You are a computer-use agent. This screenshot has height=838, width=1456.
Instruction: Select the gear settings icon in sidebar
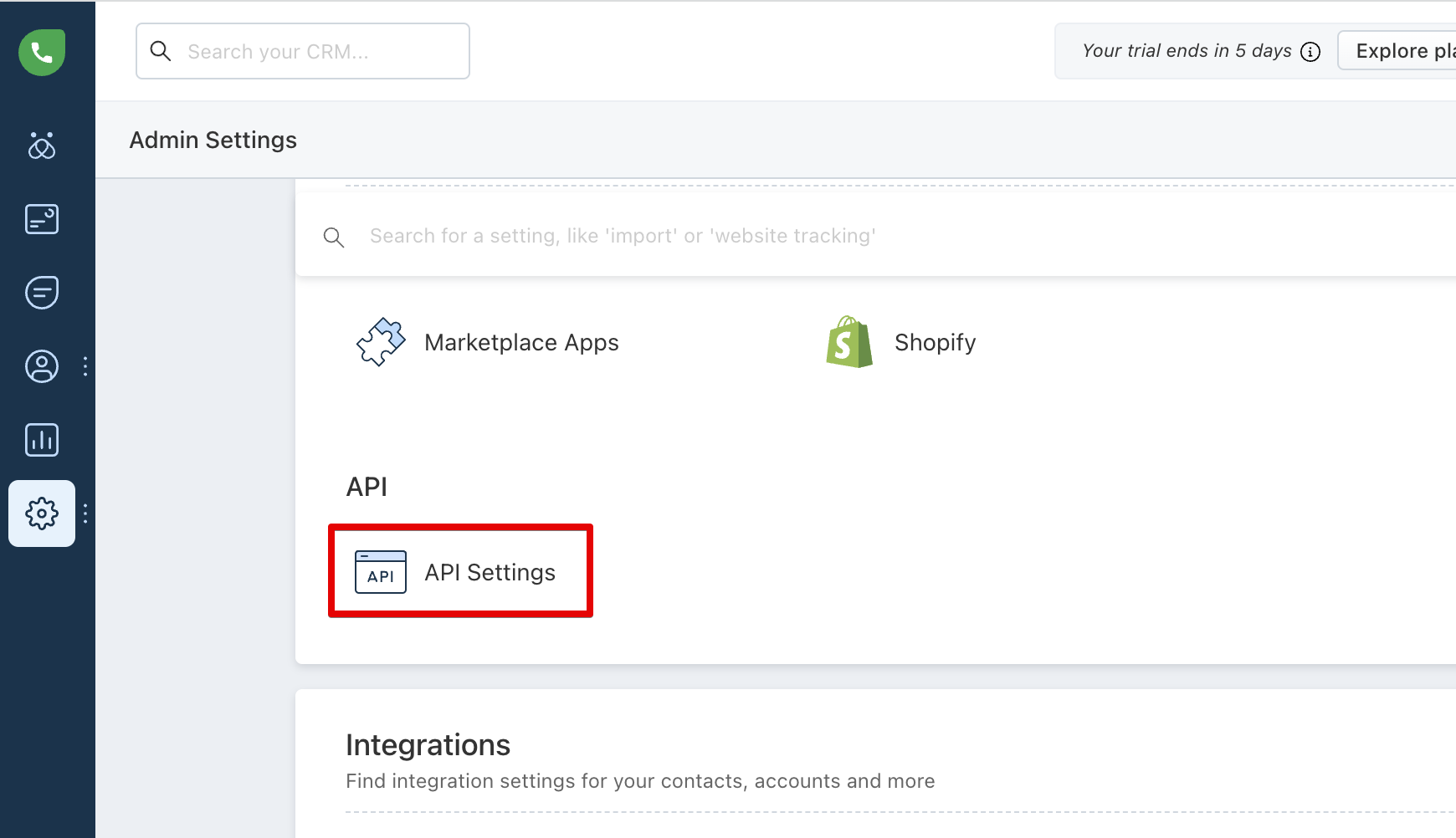tap(42, 514)
